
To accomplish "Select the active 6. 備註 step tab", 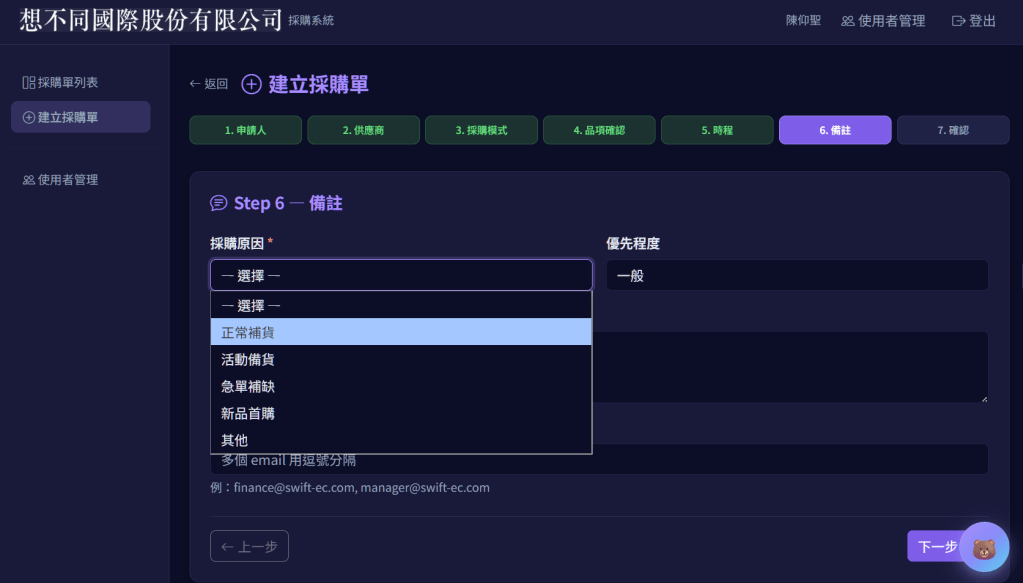I will click(x=835, y=130).
